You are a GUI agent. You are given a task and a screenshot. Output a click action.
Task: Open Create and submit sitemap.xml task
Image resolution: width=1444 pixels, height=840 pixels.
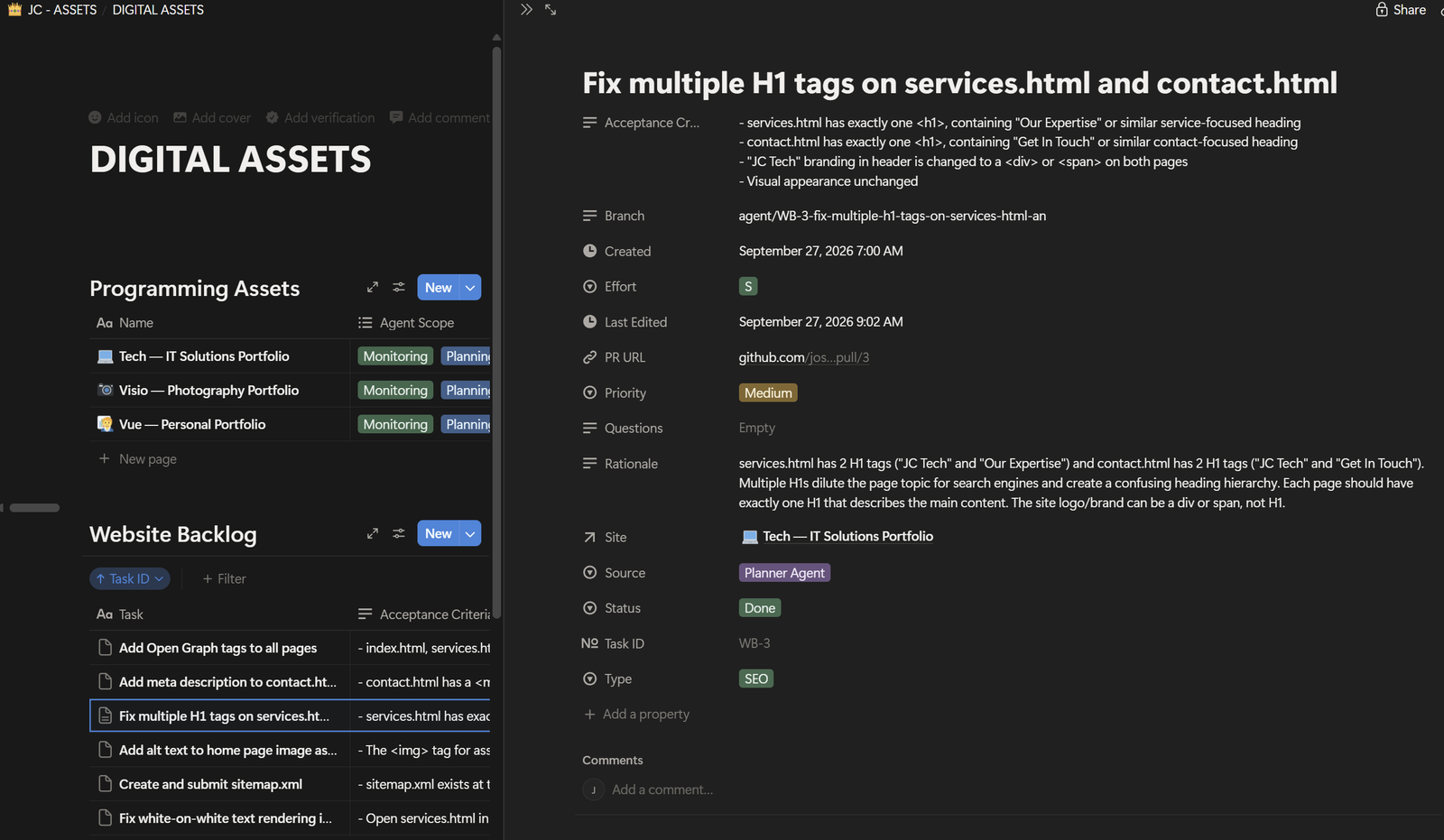(x=210, y=784)
